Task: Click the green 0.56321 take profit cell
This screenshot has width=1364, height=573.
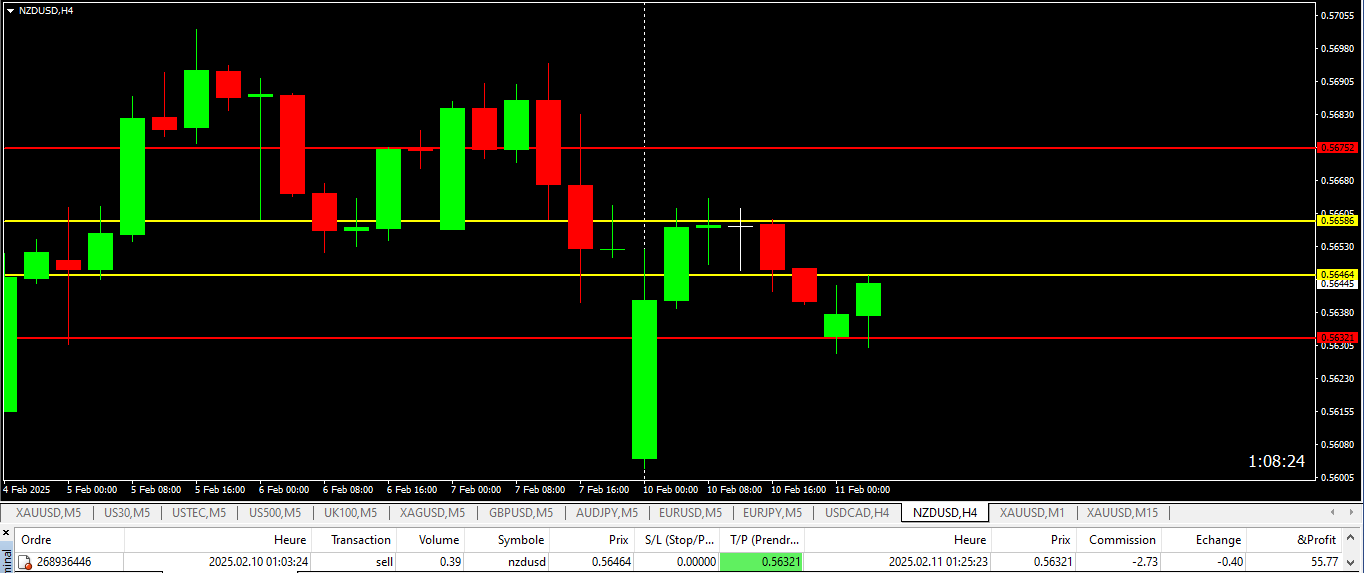Action: pos(762,562)
